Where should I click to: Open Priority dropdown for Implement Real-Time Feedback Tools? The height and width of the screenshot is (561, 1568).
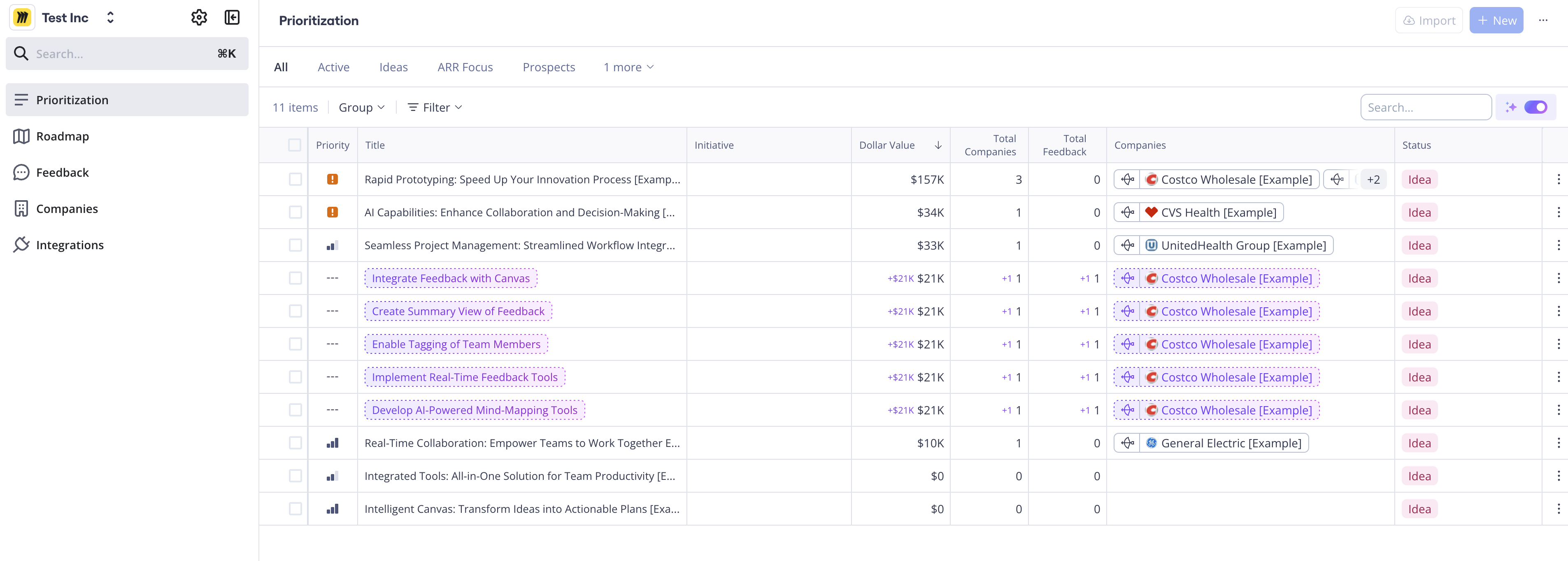[x=333, y=377]
